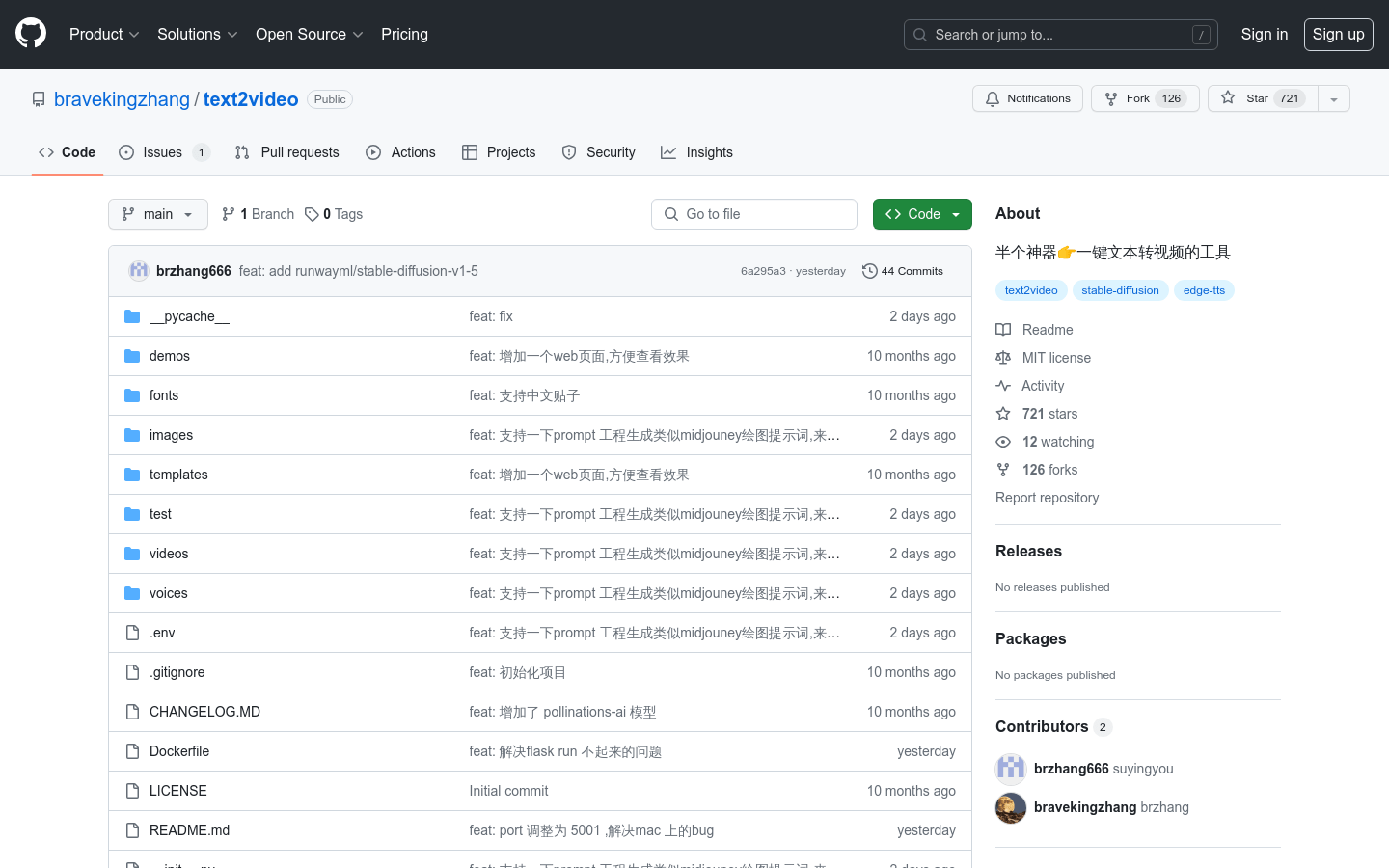This screenshot has height=868, width=1389.
Task: Click the GitHub logo home icon
Action: [31, 34]
